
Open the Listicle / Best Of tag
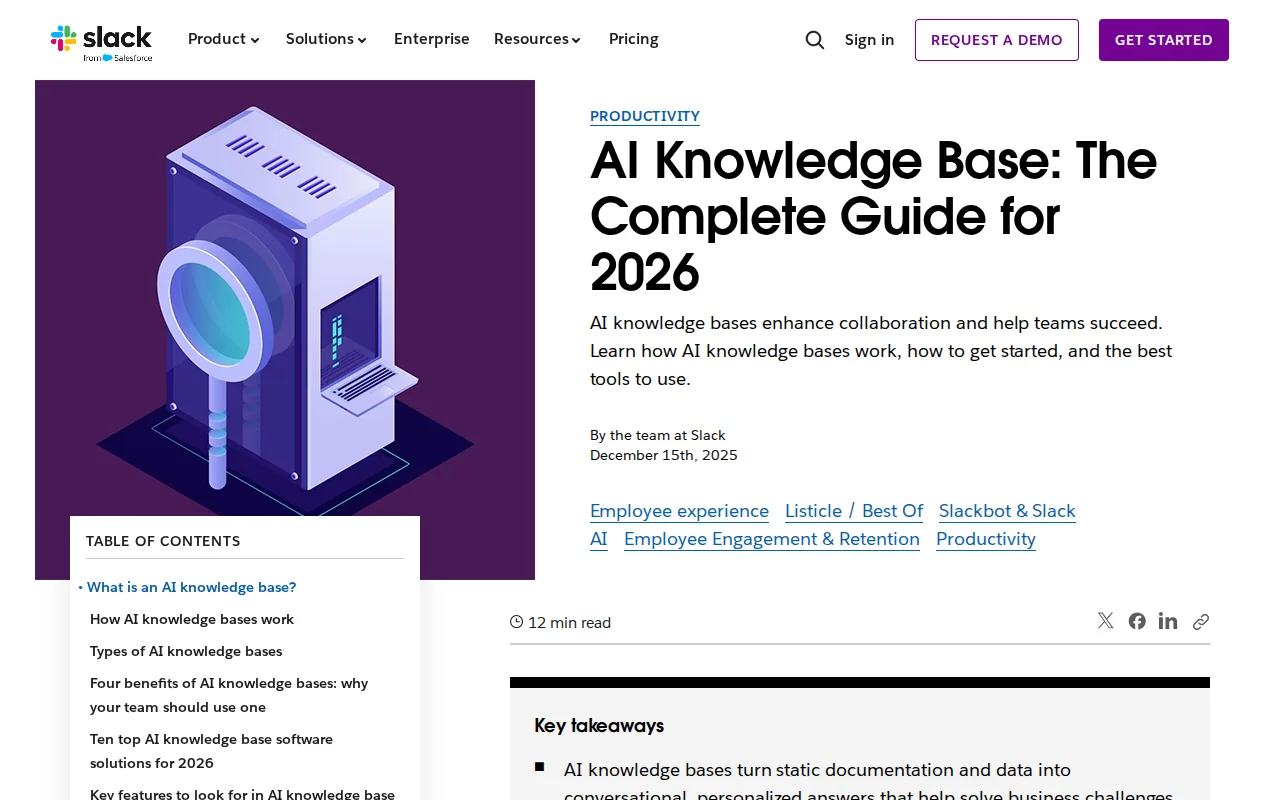854,511
